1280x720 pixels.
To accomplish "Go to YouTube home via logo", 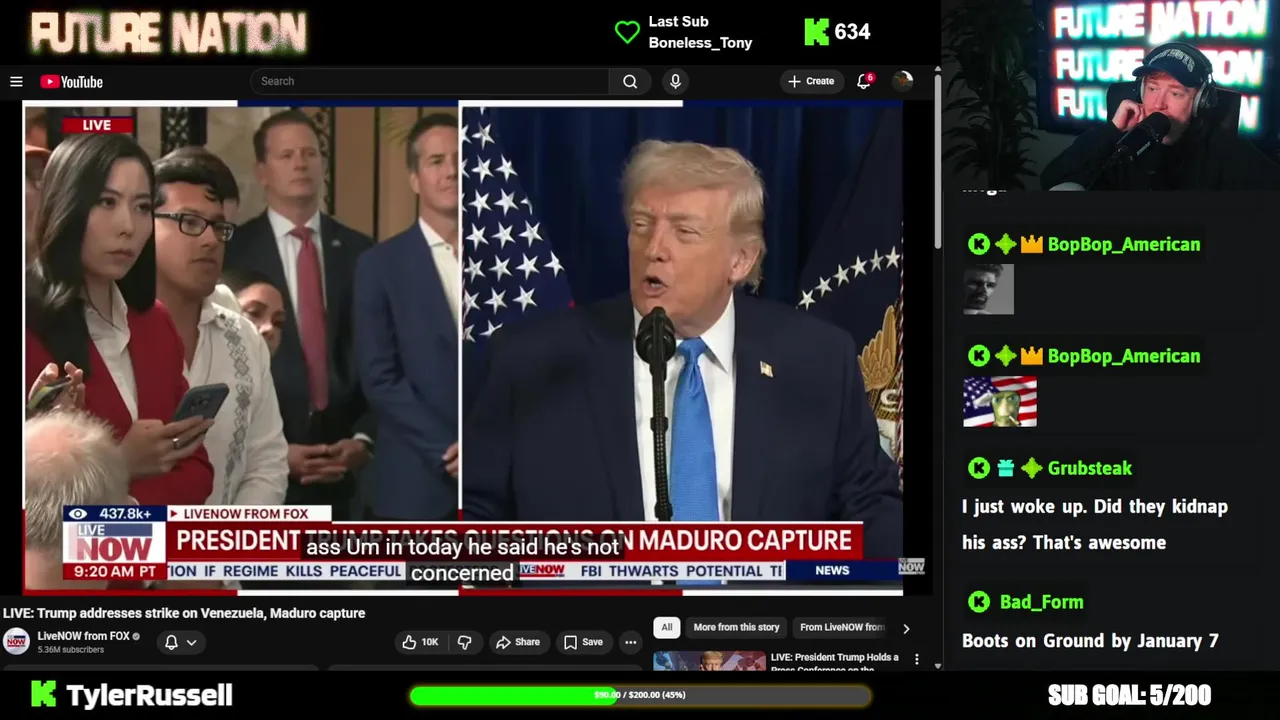I will click(71, 82).
